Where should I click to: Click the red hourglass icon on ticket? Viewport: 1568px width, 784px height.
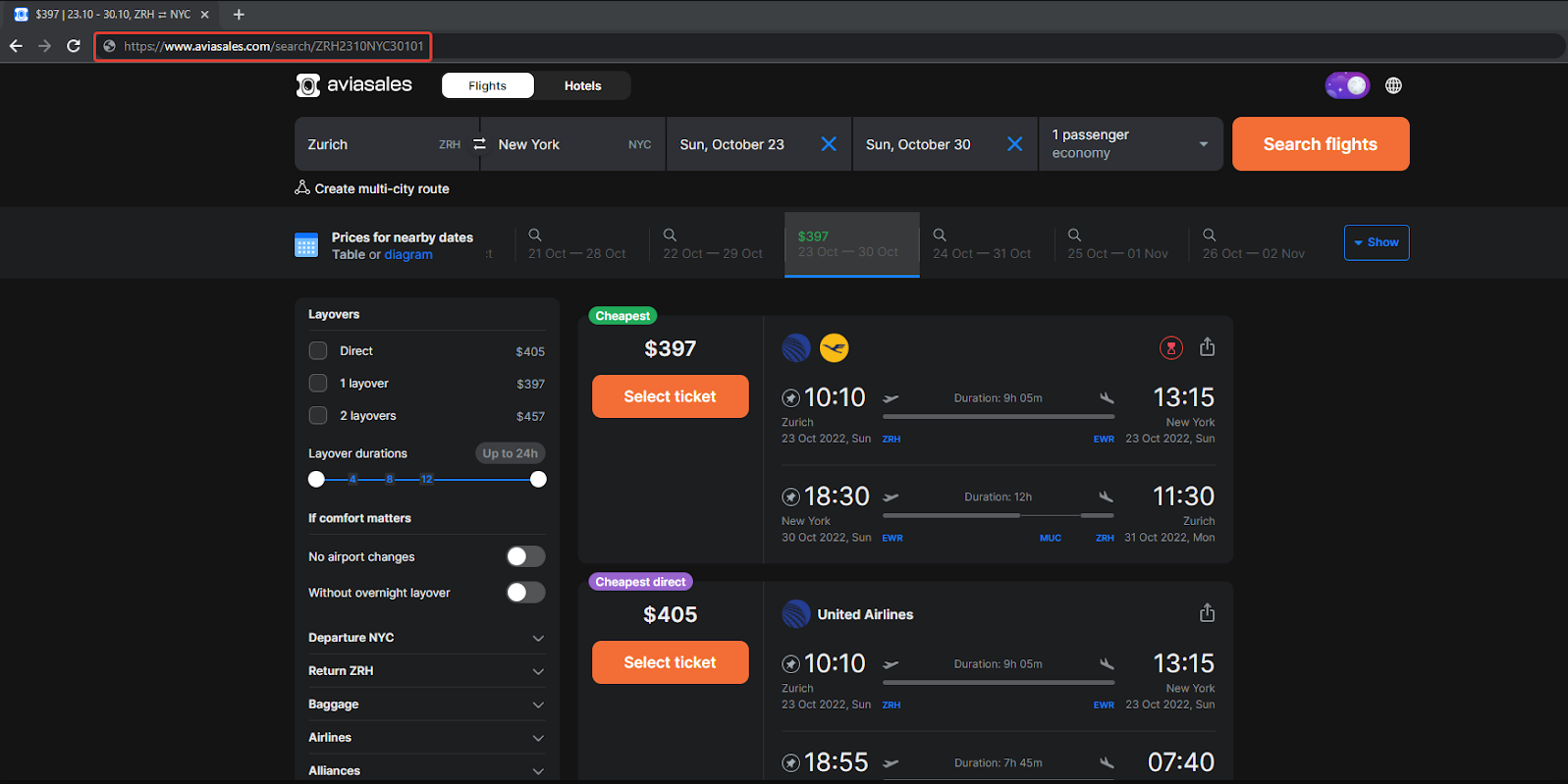[x=1170, y=347]
